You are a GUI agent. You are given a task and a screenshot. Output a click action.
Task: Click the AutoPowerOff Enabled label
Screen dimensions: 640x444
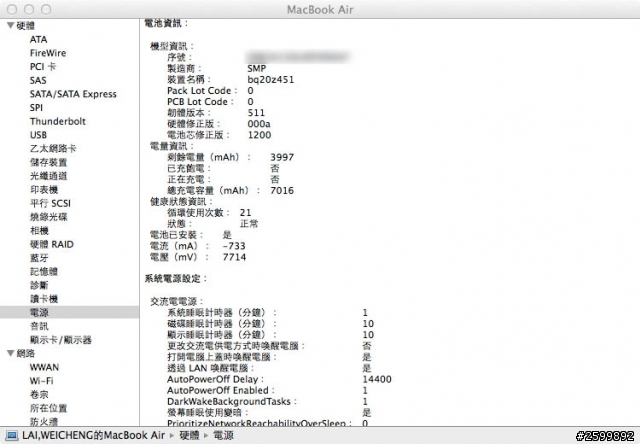click(x=221, y=391)
